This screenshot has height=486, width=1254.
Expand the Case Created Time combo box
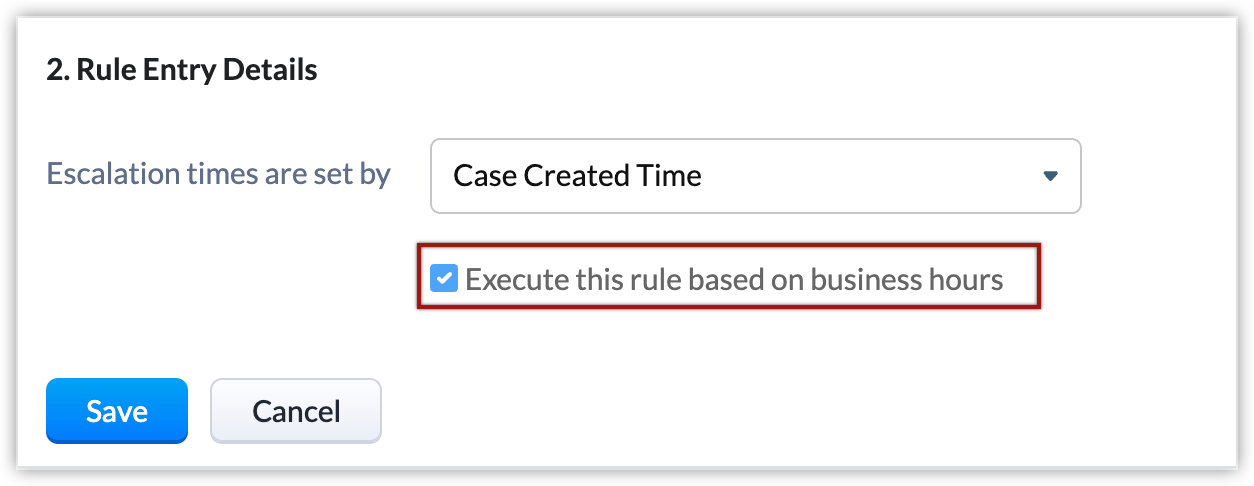coord(755,176)
